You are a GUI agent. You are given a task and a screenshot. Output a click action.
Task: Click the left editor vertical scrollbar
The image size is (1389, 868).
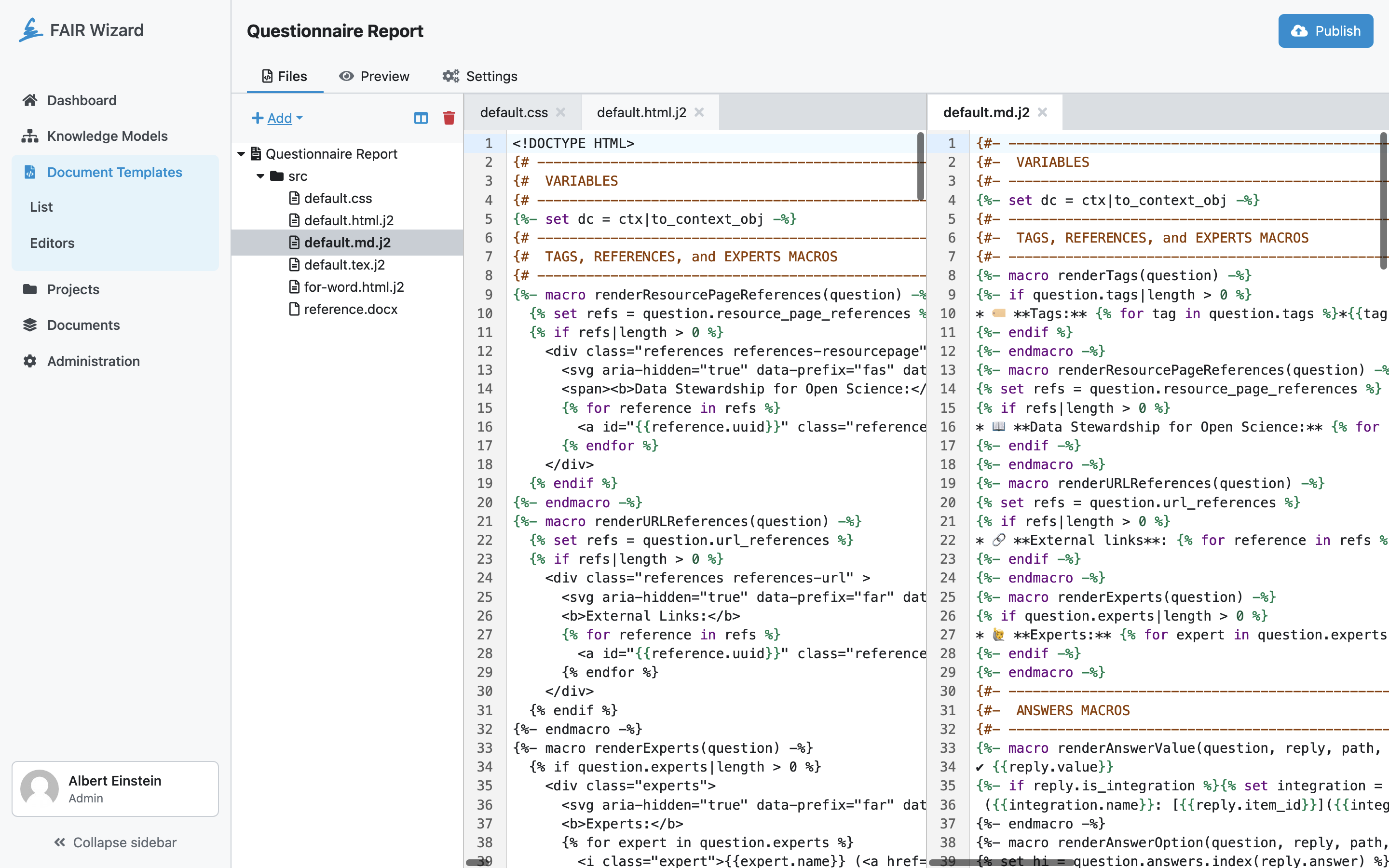coord(920,166)
